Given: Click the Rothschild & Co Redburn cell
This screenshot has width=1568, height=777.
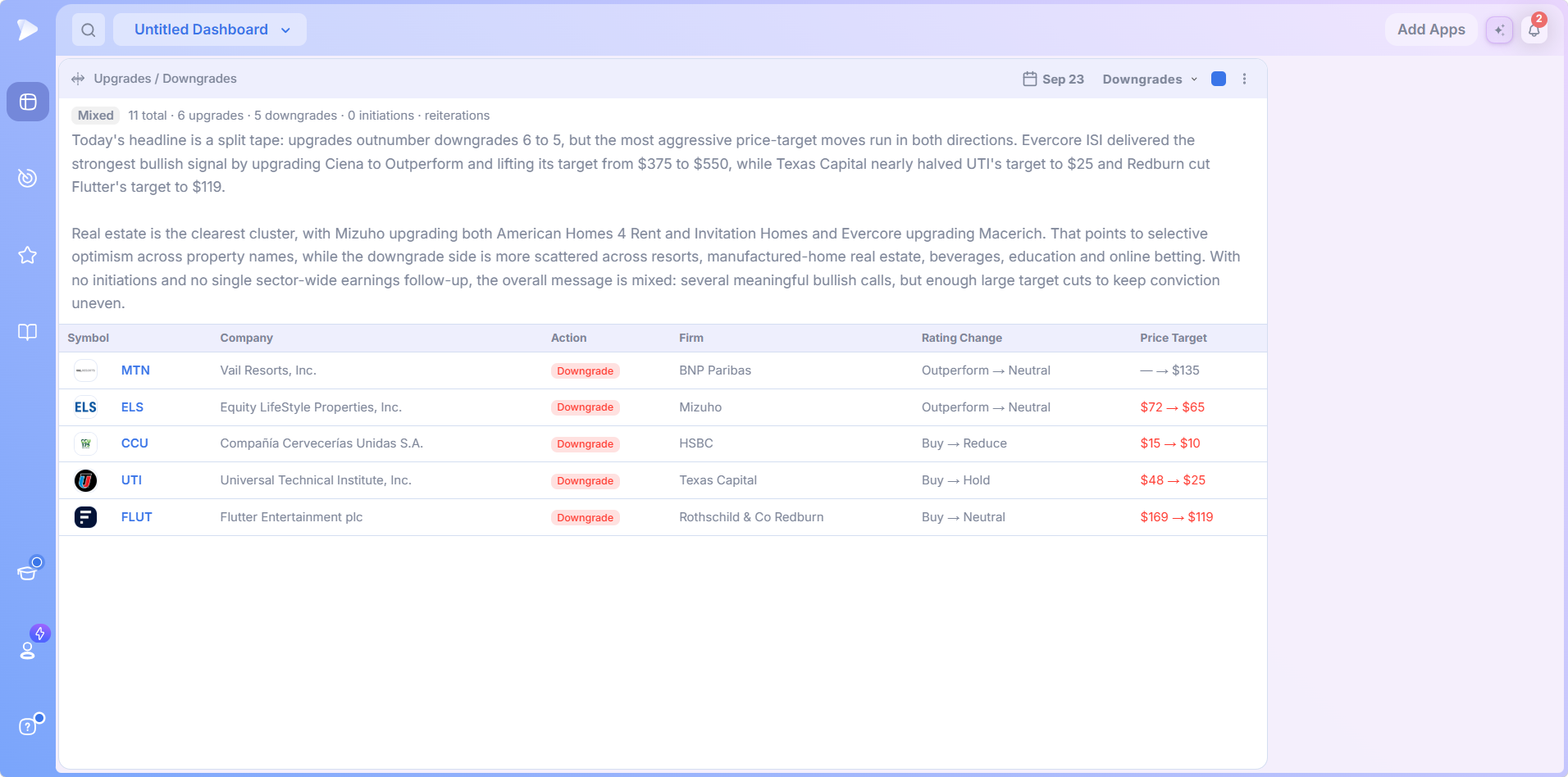Looking at the screenshot, I should tap(751, 517).
